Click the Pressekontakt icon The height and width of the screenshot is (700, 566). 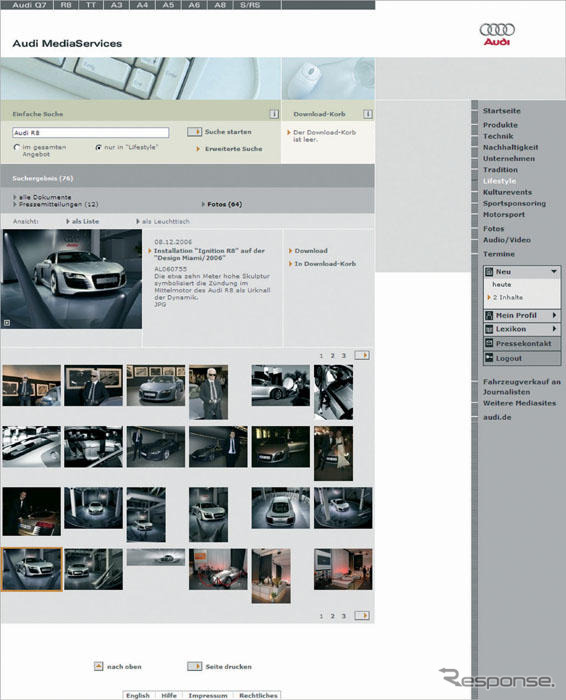click(489, 343)
